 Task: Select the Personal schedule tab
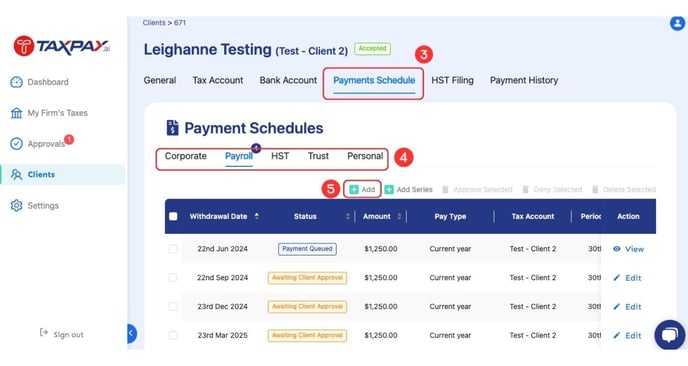365,156
